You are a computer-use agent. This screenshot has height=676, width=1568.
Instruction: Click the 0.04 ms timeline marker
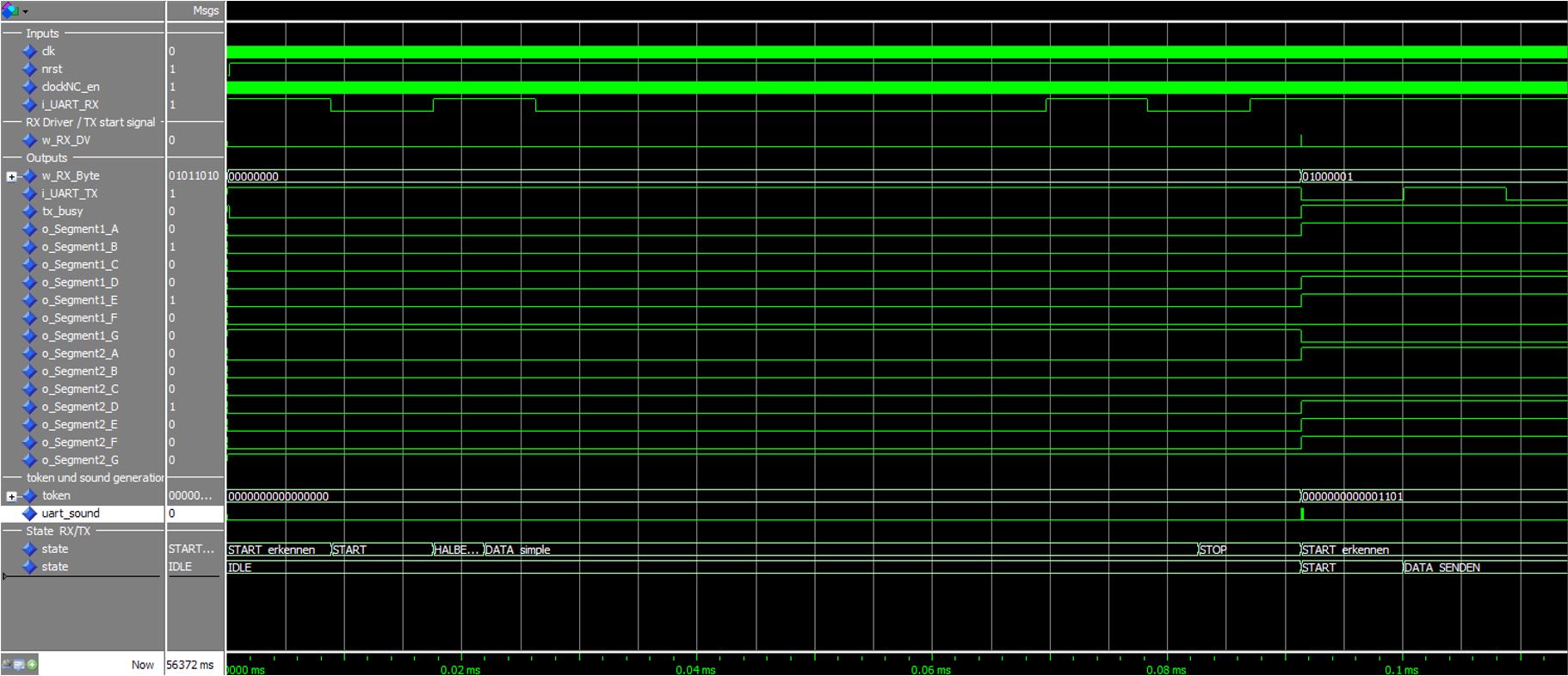[x=695, y=669]
